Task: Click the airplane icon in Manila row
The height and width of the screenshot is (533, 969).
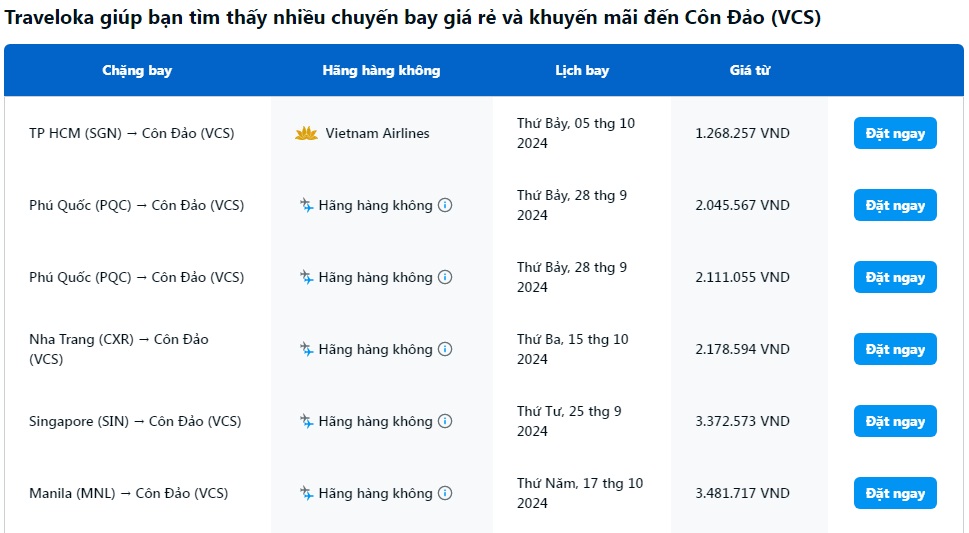Action: pyautogui.click(x=307, y=493)
